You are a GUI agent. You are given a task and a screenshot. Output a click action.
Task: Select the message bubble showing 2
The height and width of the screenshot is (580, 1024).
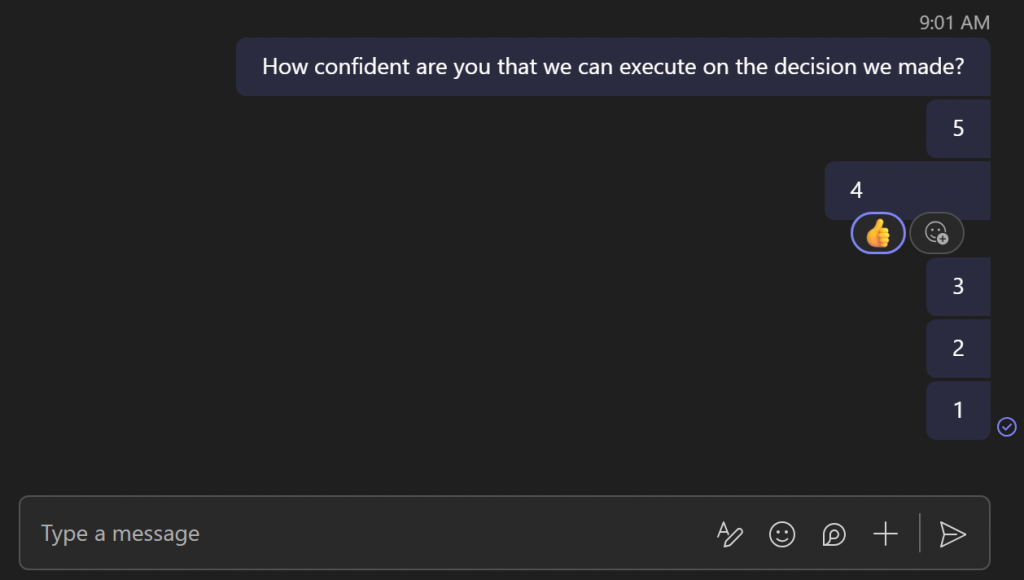tap(958, 348)
